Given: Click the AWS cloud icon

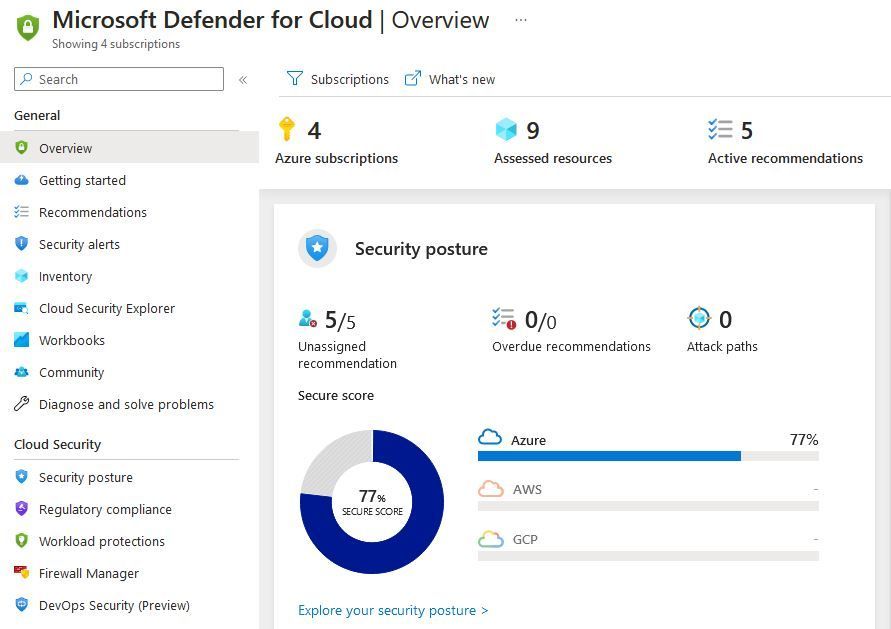Looking at the screenshot, I should [490, 489].
